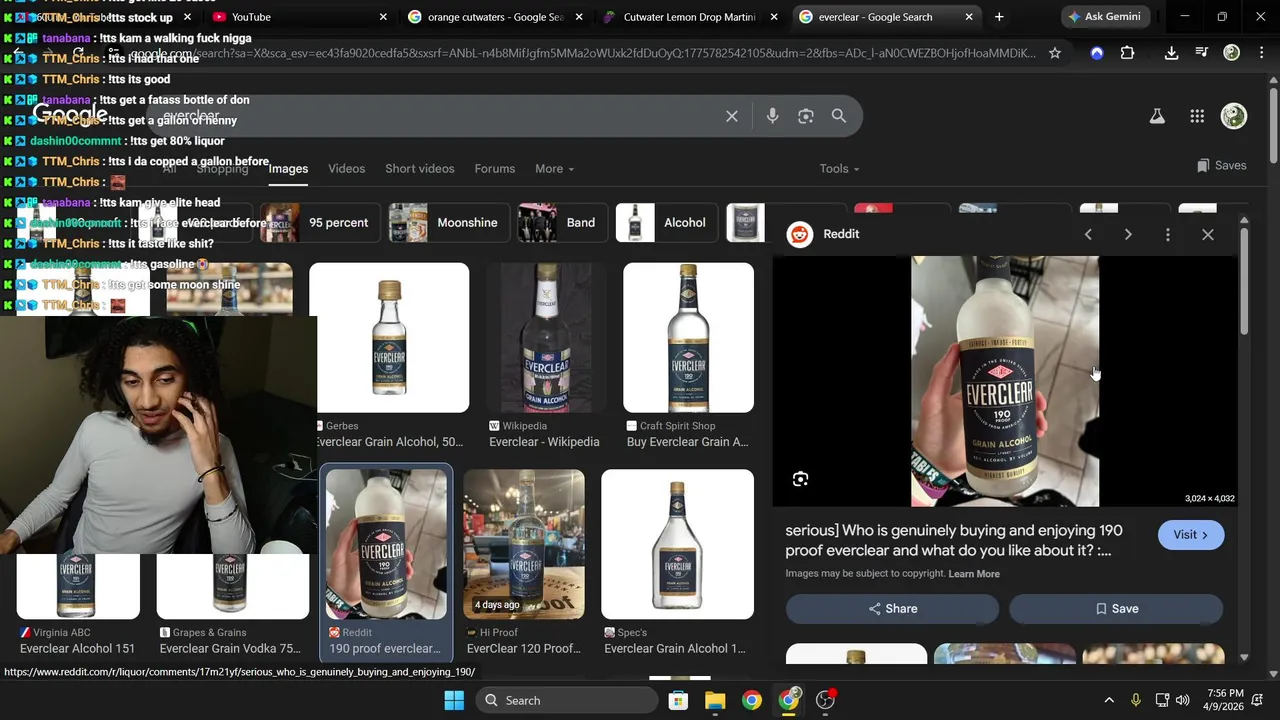Click the Ask Gemini button
Screen dimensions: 1280x720
click(x=1104, y=17)
